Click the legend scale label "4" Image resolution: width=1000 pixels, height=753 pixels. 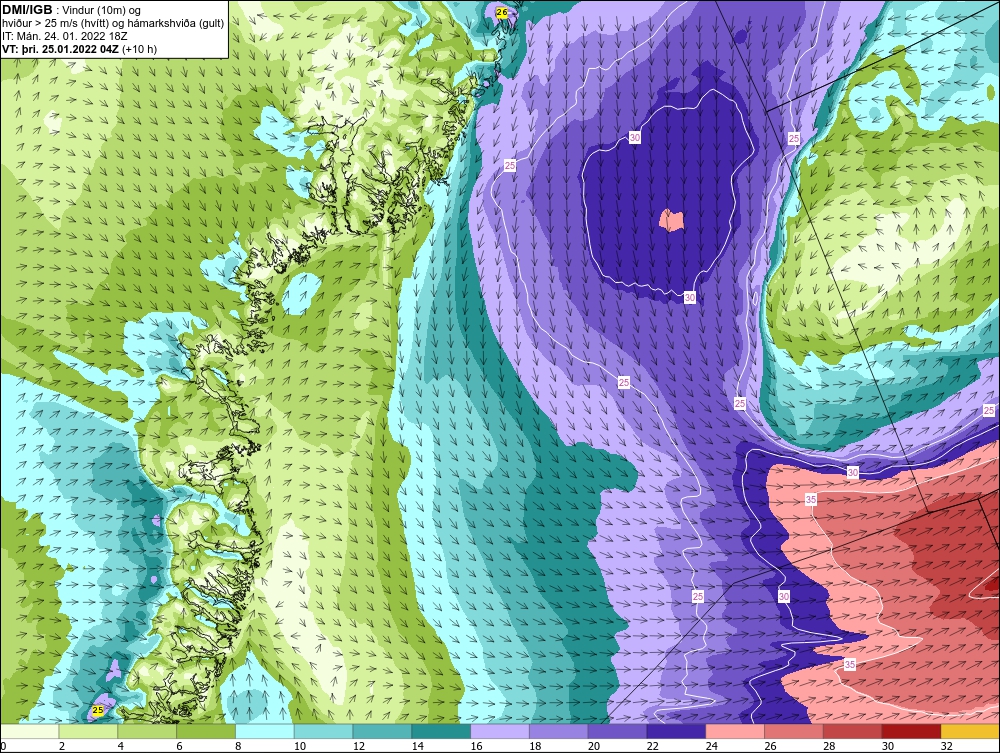[121, 746]
